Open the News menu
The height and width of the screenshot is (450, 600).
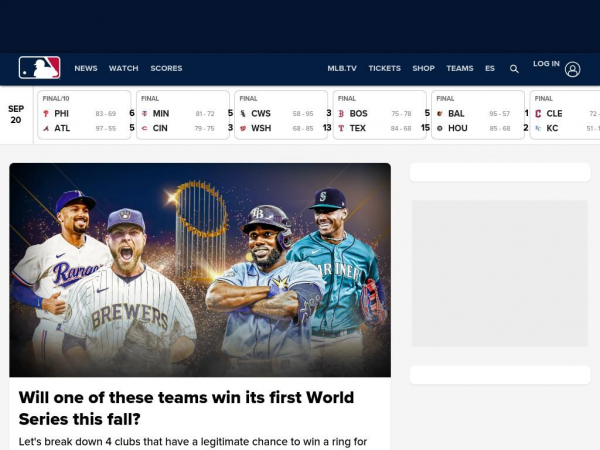click(x=86, y=68)
